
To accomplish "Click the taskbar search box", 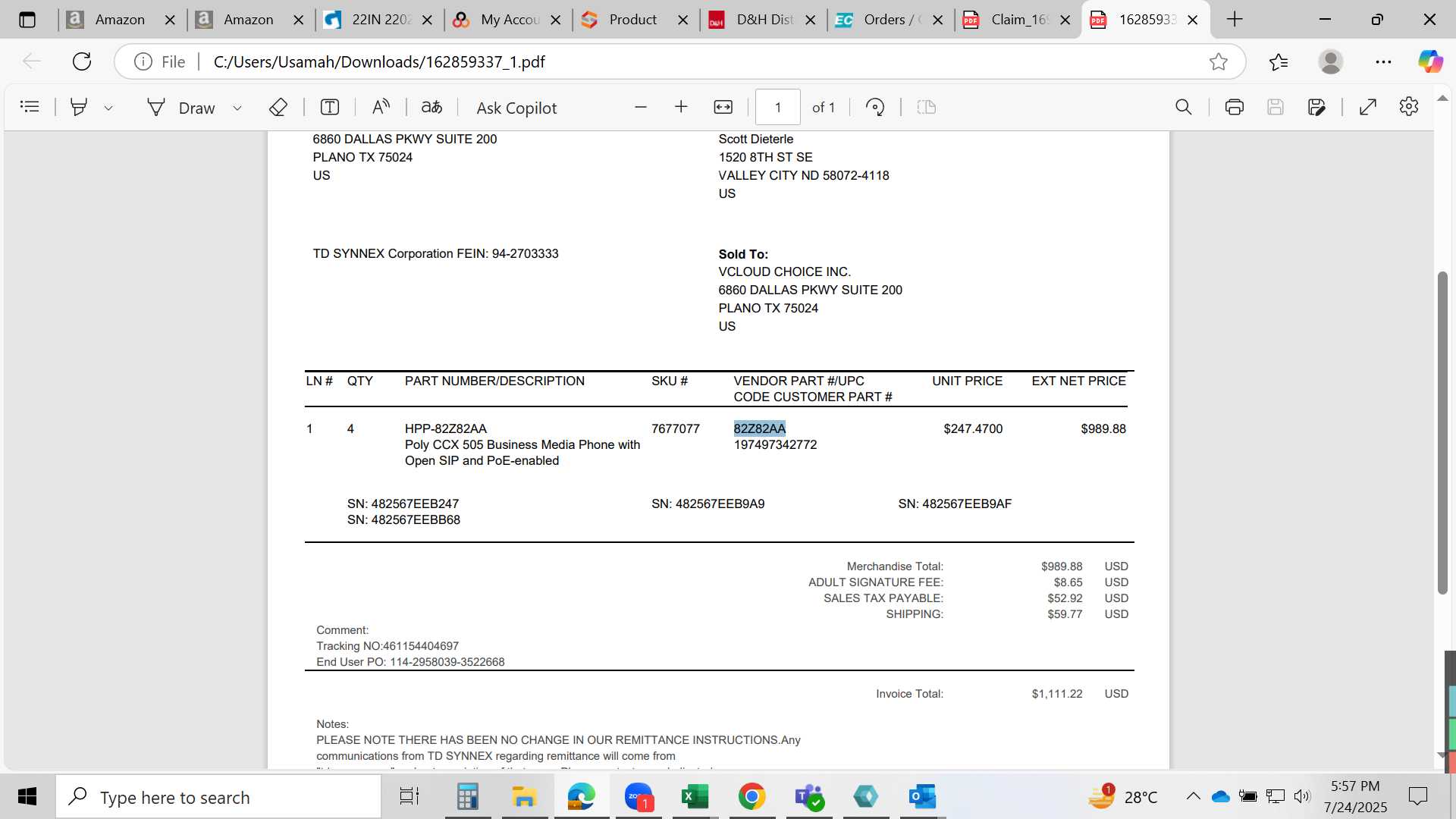I will (218, 797).
